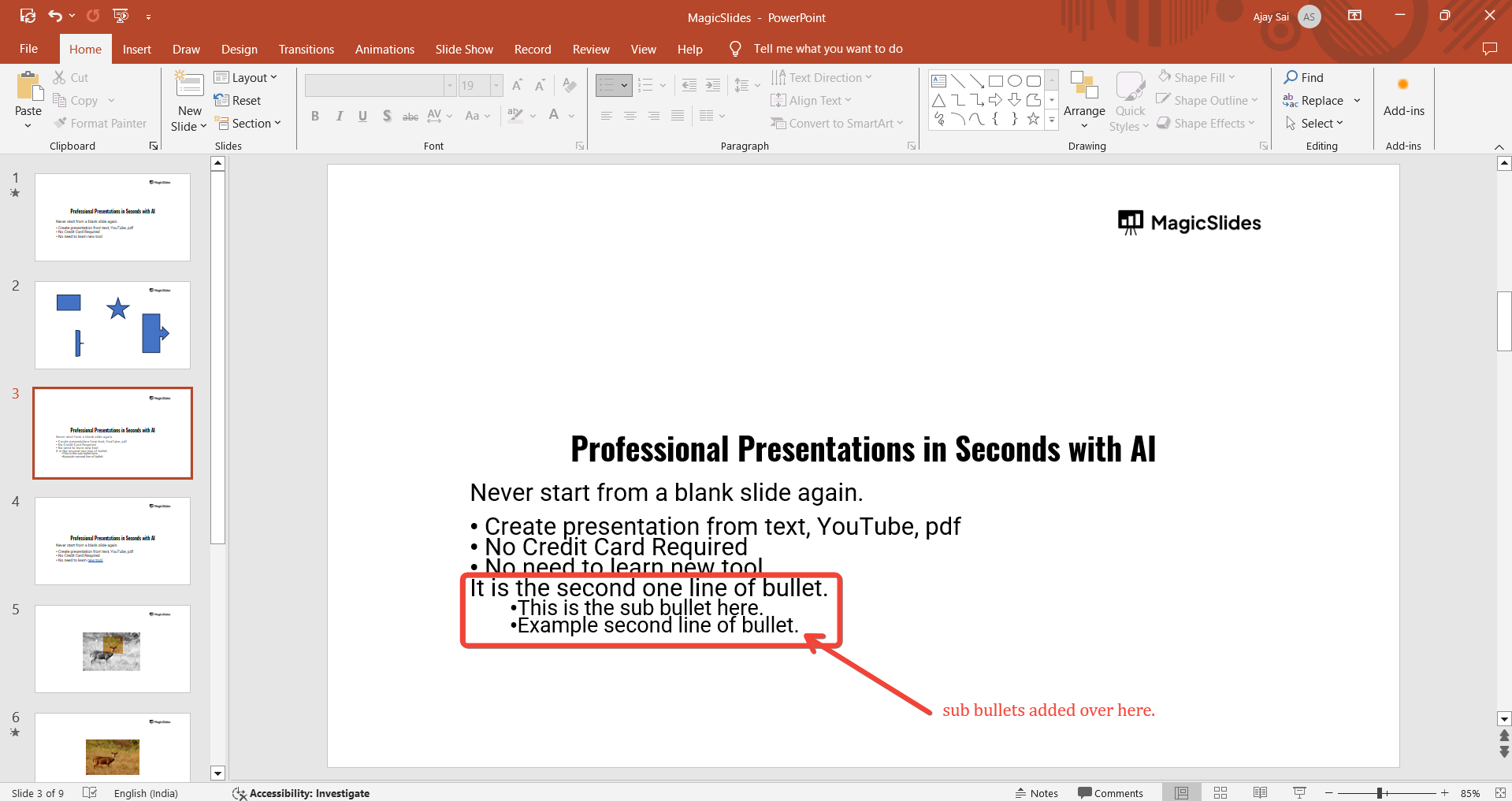Toggle the Notes pane

coord(1037,793)
